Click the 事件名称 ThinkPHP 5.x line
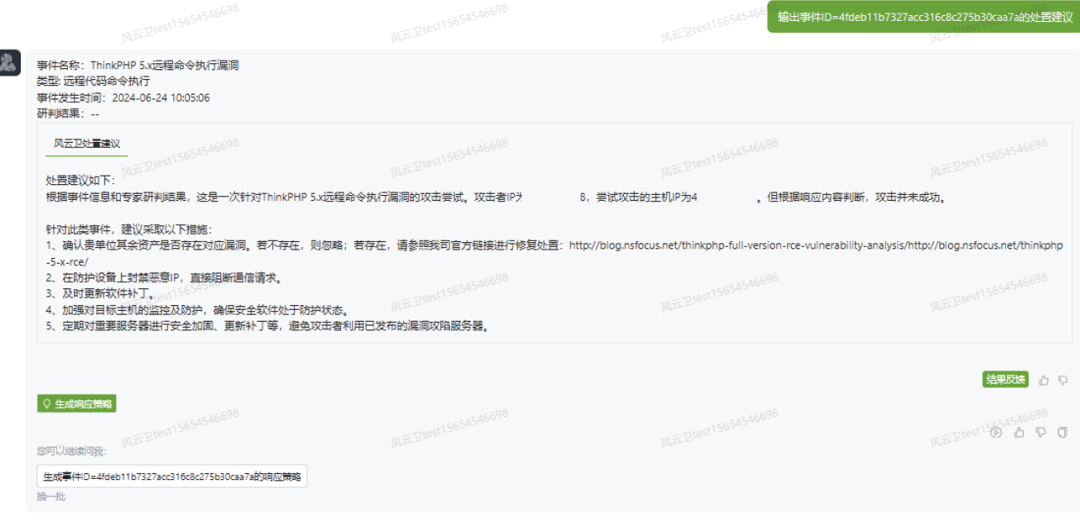The image size is (1080, 521). pos(138,65)
